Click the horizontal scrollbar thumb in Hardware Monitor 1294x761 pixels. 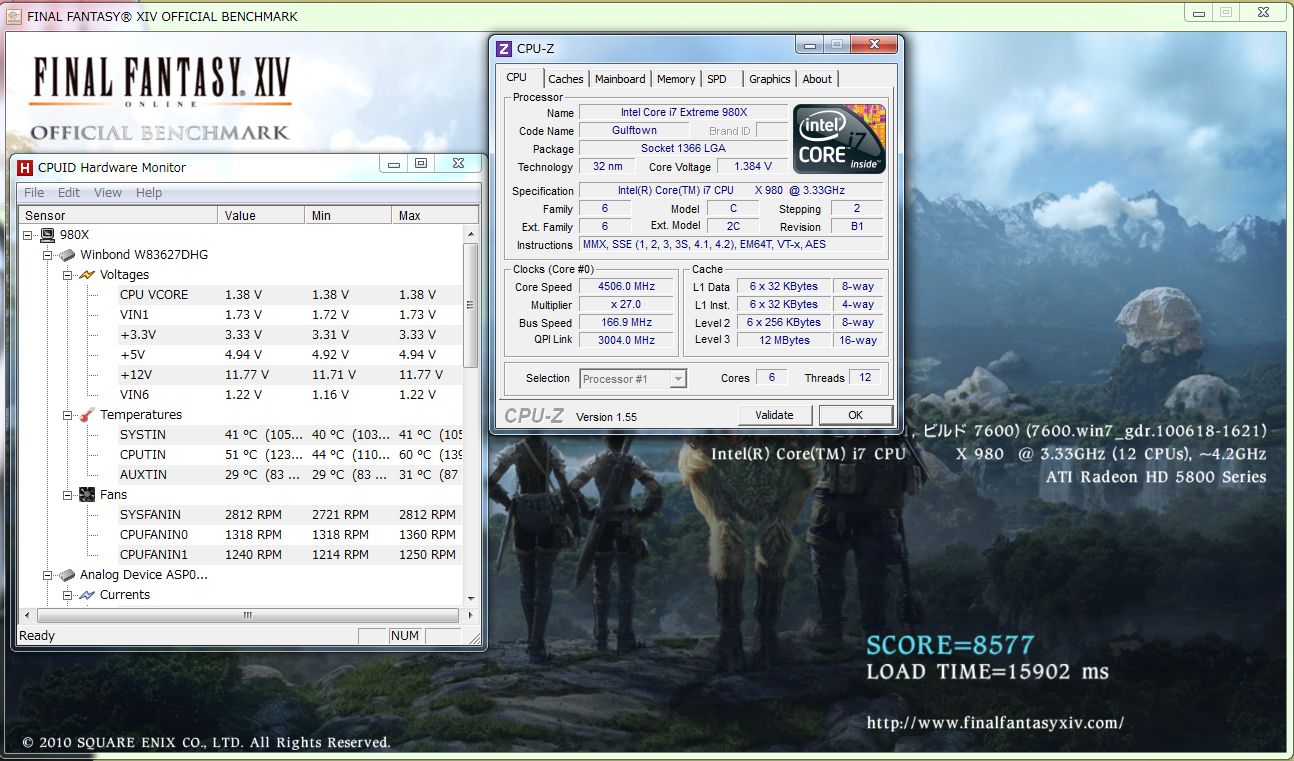[248, 616]
